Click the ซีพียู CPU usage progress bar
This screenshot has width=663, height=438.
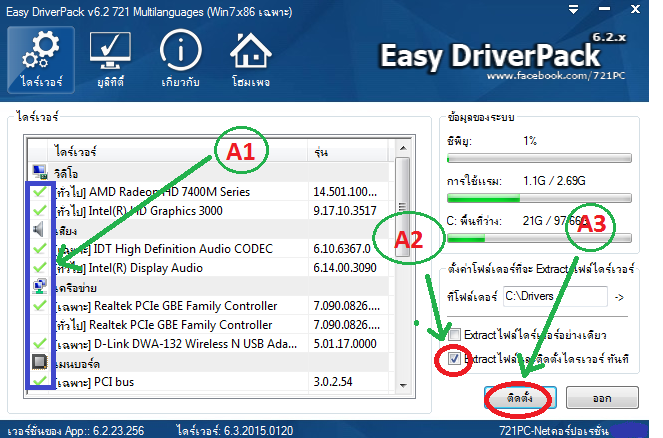coord(539,158)
